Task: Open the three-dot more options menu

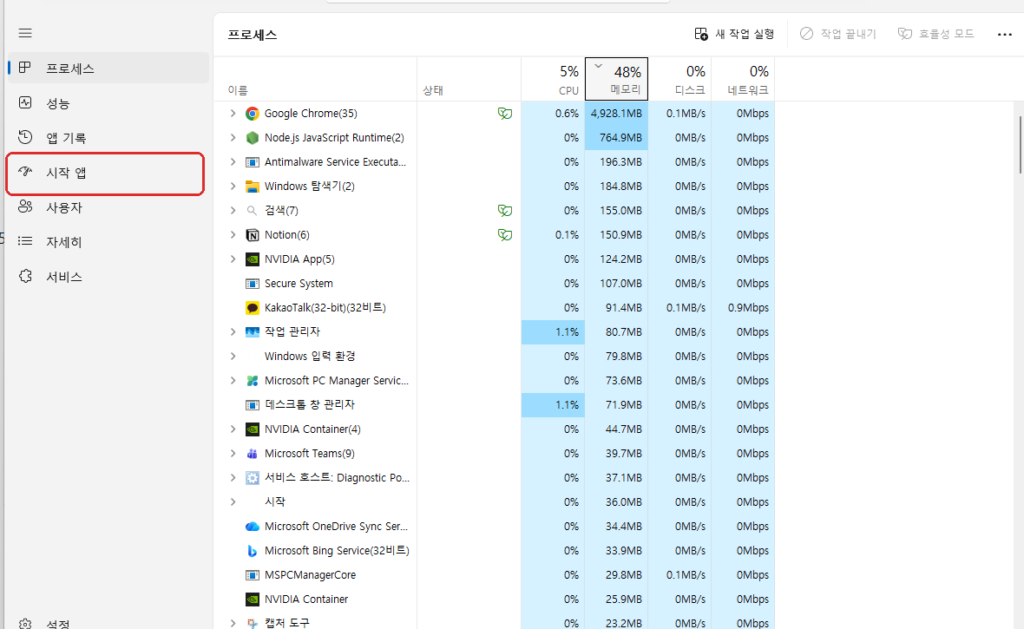Action: tap(1004, 35)
